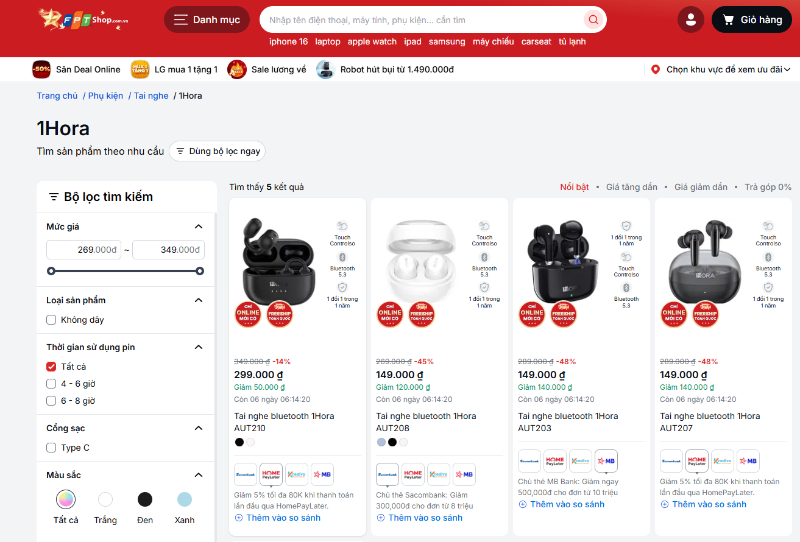This screenshot has height=542, width=800.
Task: Select the Xanh color swatch
Action: click(x=184, y=499)
